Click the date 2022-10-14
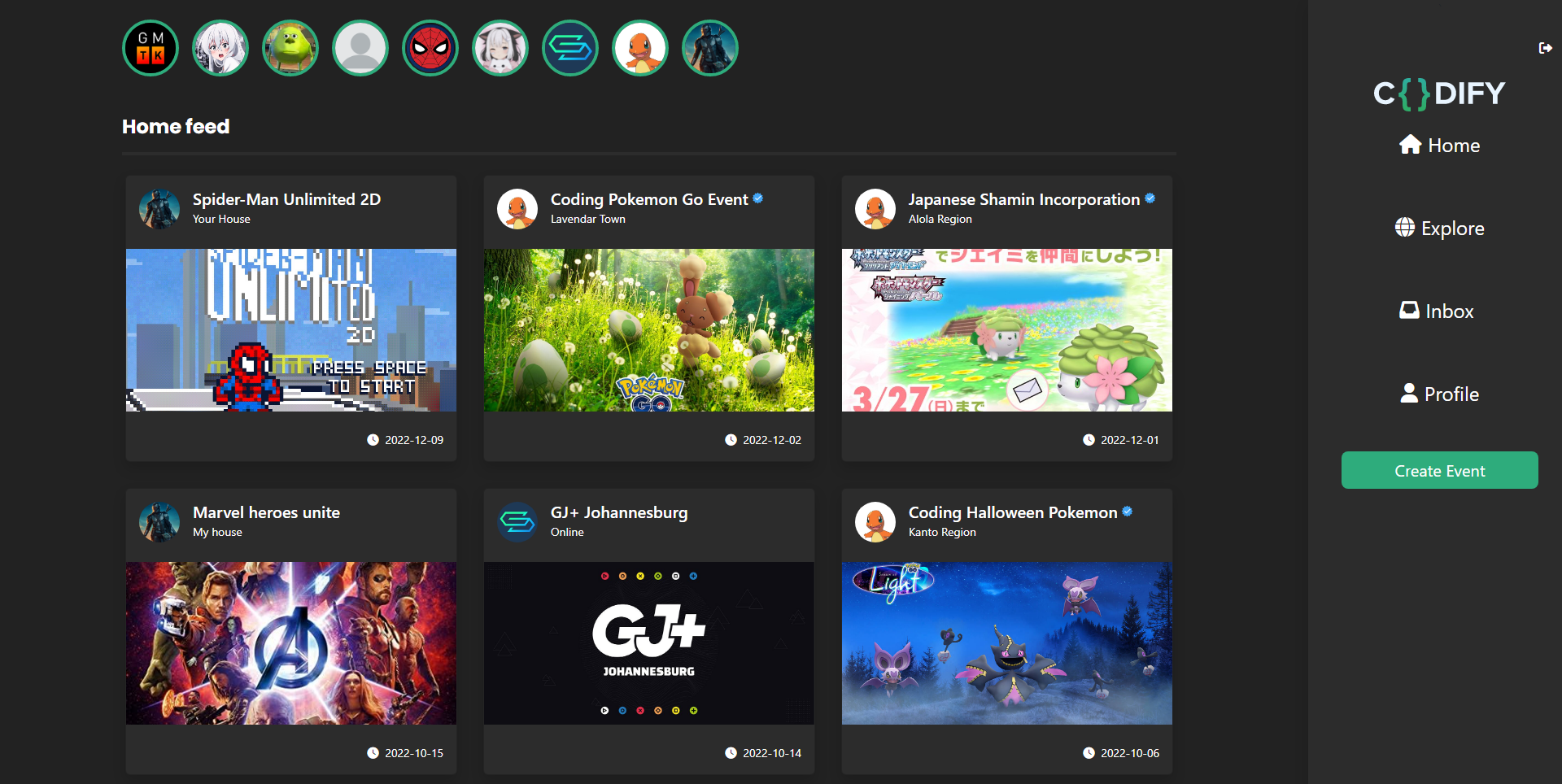 click(x=772, y=753)
